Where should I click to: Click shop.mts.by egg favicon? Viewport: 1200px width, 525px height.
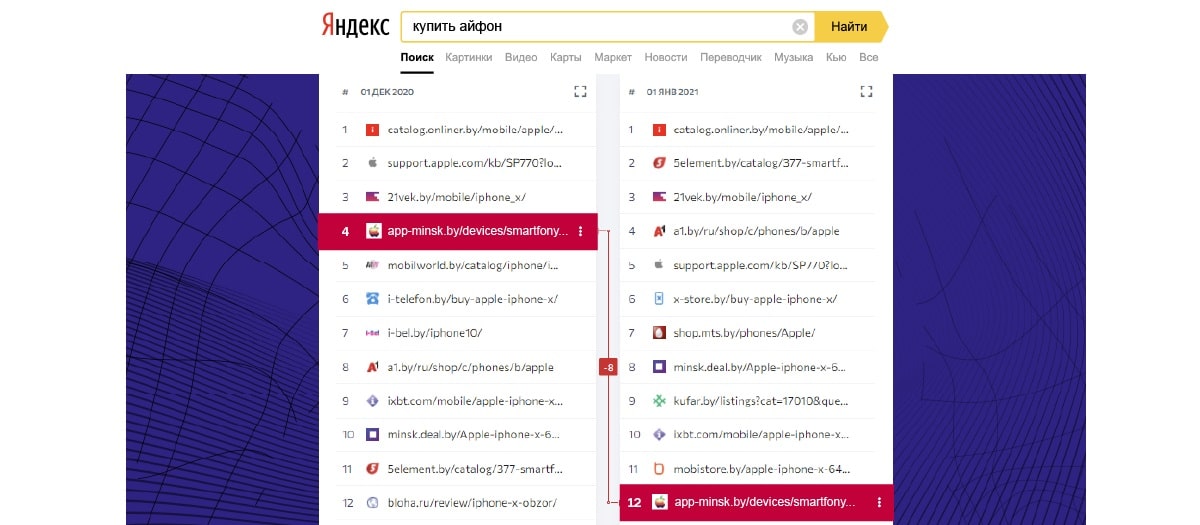pyautogui.click(x=659, y=333)
